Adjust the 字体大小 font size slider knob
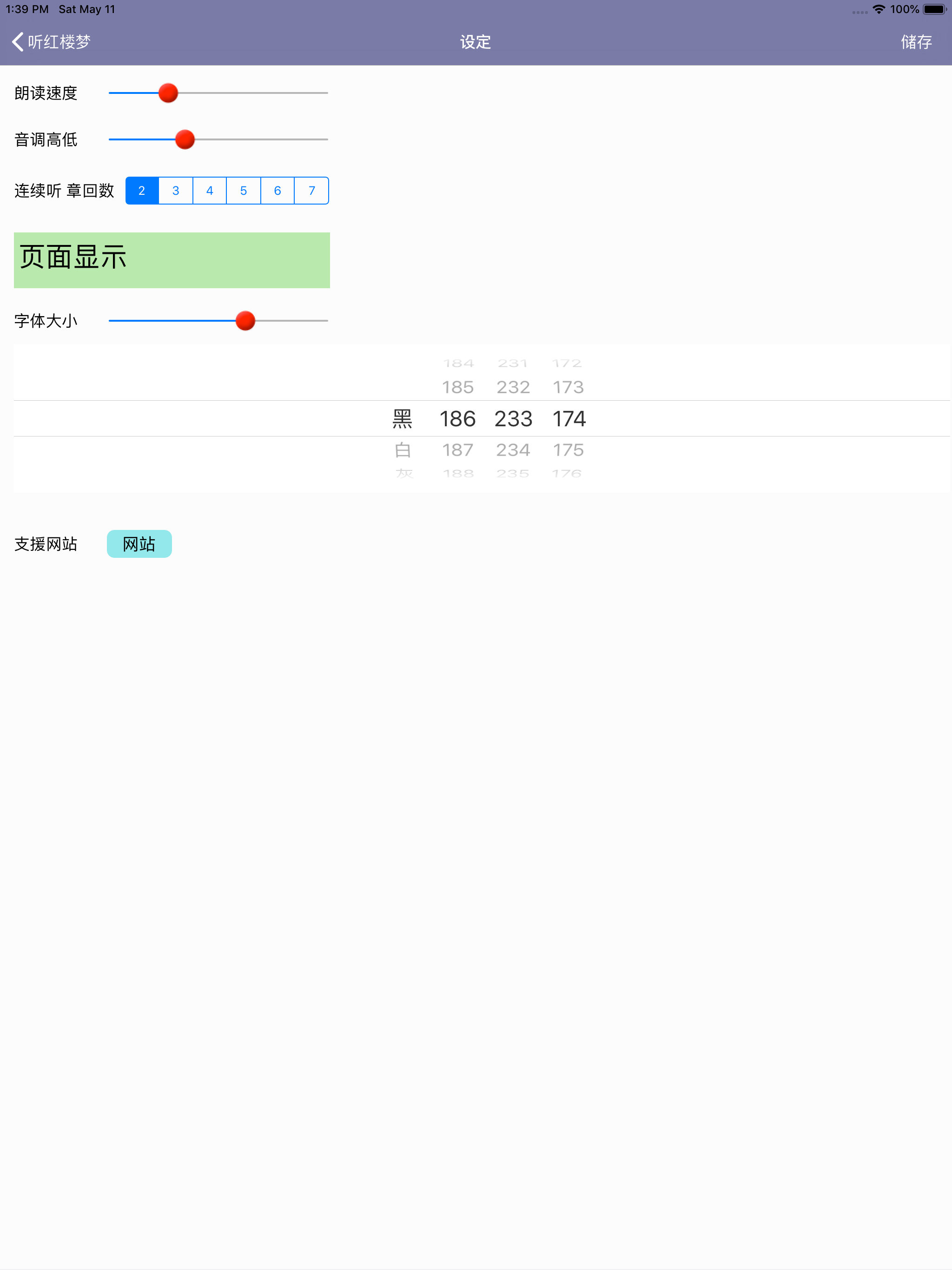 tap(245, 320)
